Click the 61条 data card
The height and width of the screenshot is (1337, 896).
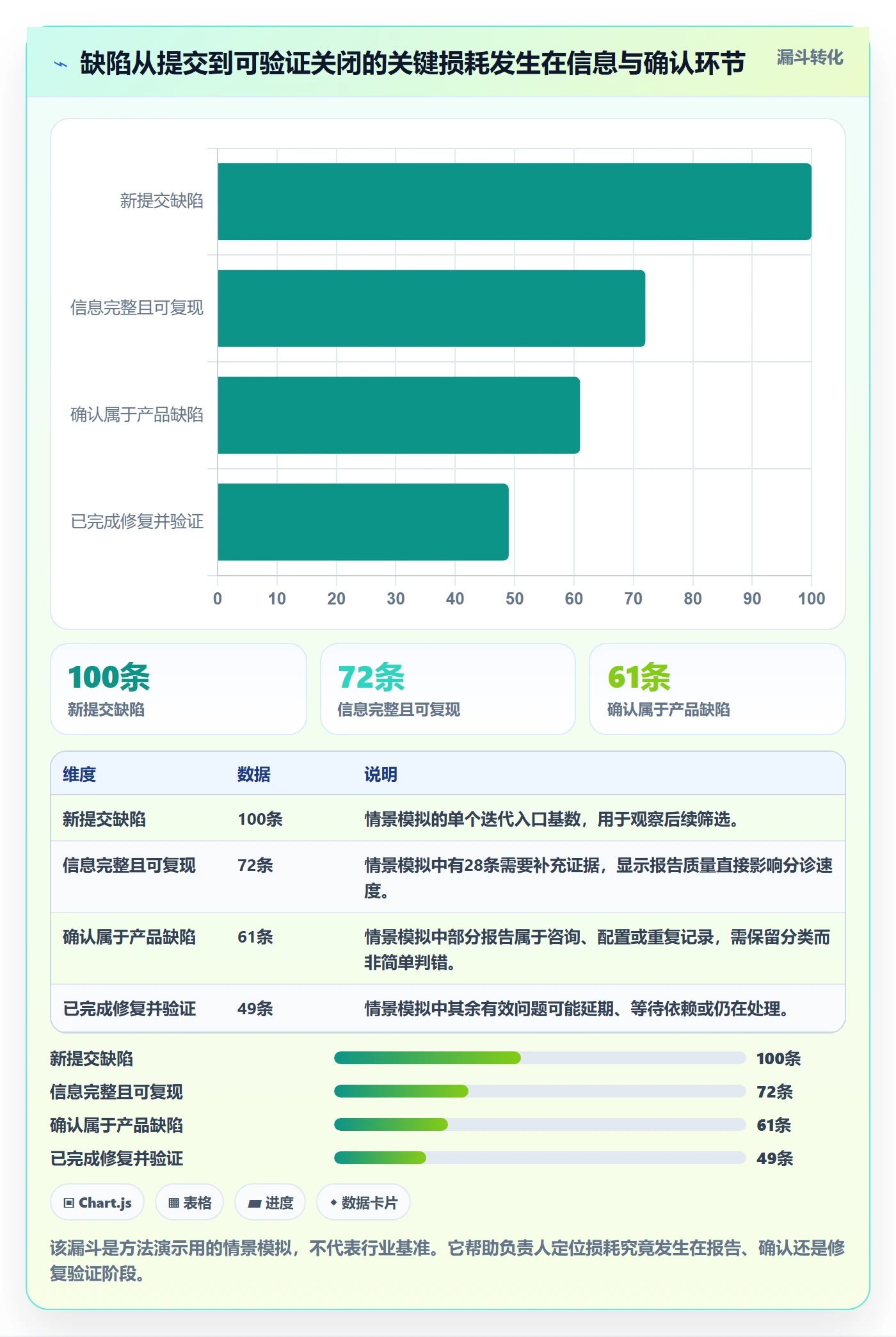click(x=717, y=689)
